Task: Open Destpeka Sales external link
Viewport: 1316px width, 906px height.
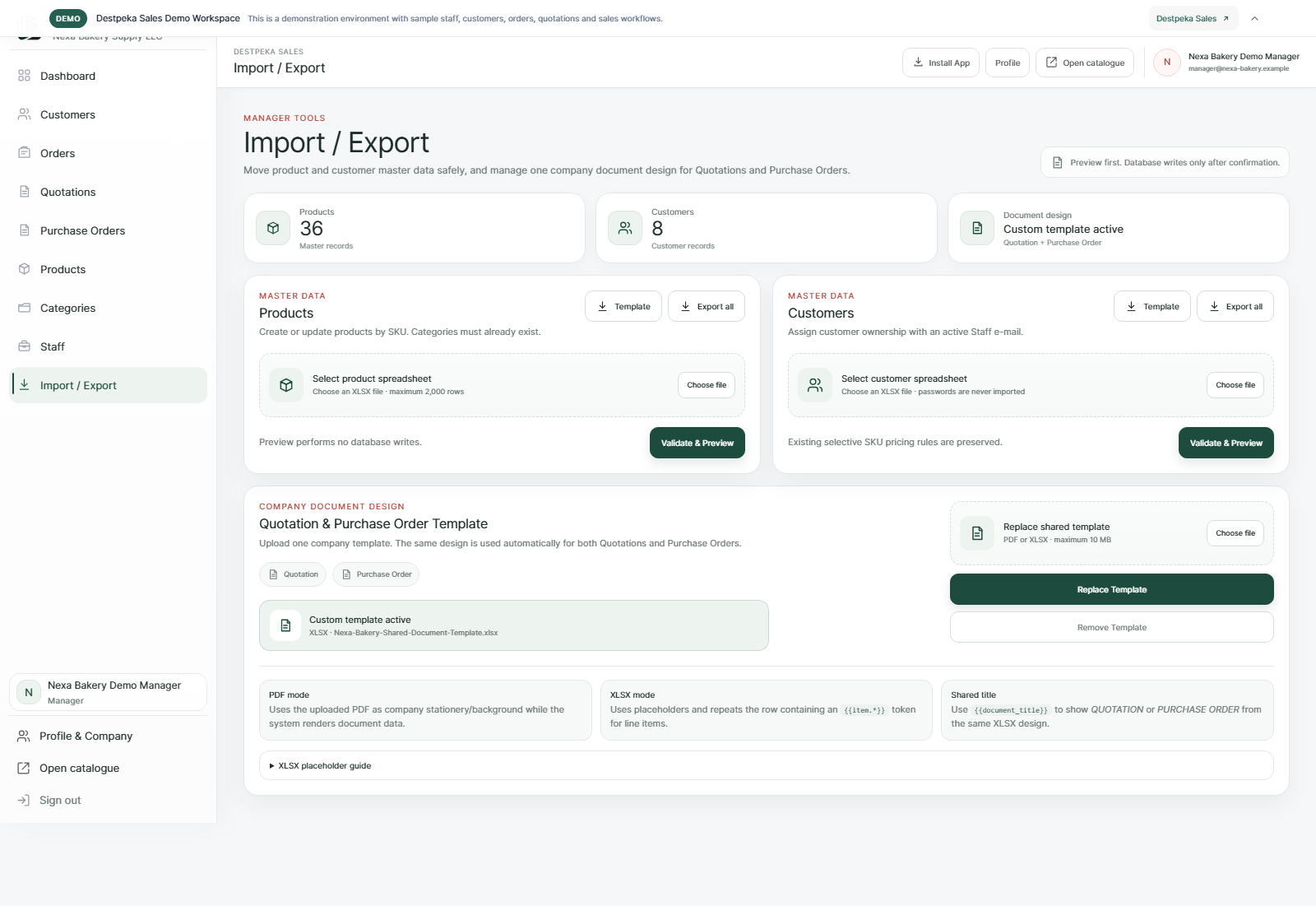Action: pos(1193,18)
